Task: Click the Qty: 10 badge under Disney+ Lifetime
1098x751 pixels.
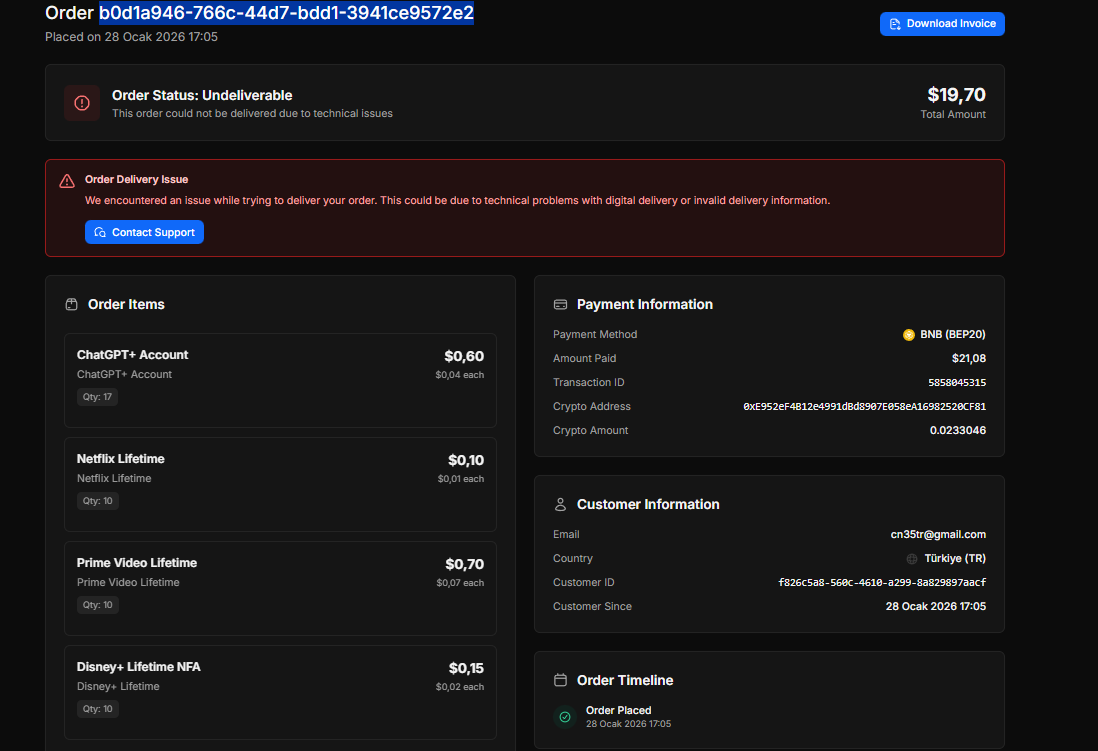Action: (x=97, y=709)
